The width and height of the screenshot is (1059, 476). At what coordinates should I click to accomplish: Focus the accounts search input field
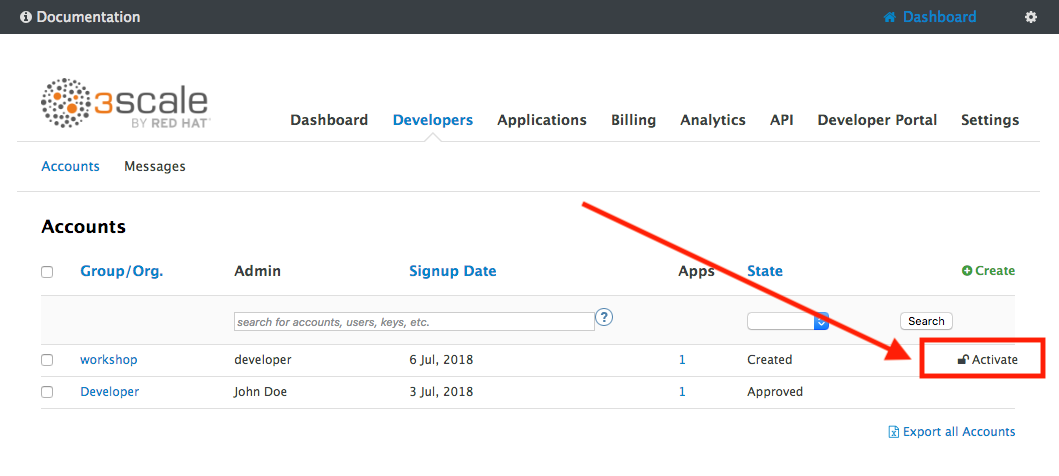(x=414, y=322)
